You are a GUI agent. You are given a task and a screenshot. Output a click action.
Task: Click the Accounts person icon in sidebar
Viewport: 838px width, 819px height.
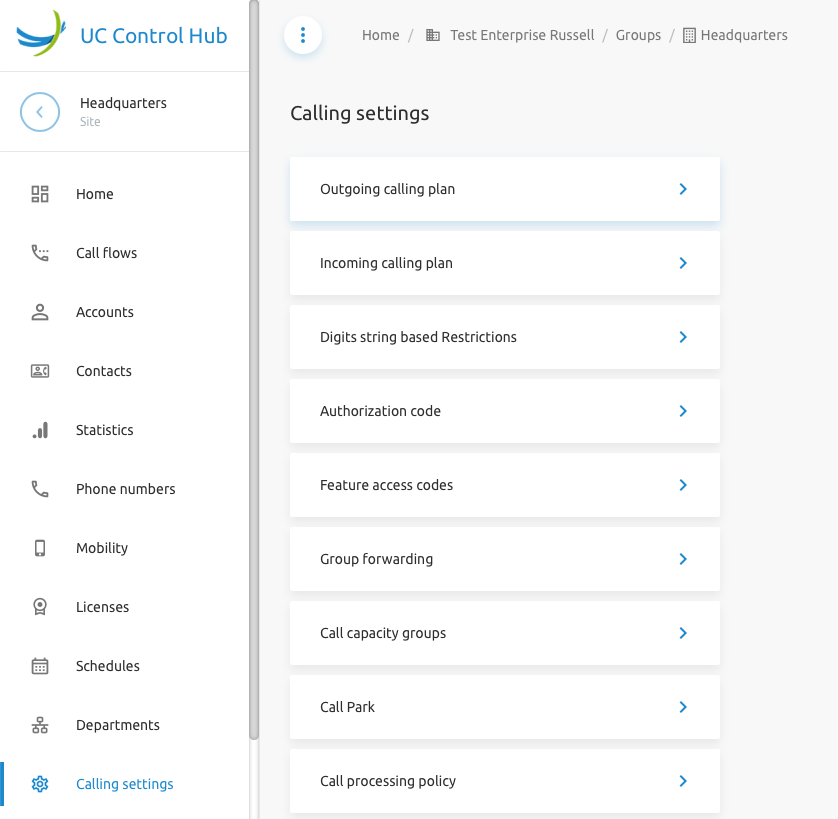tap(40, 312)
